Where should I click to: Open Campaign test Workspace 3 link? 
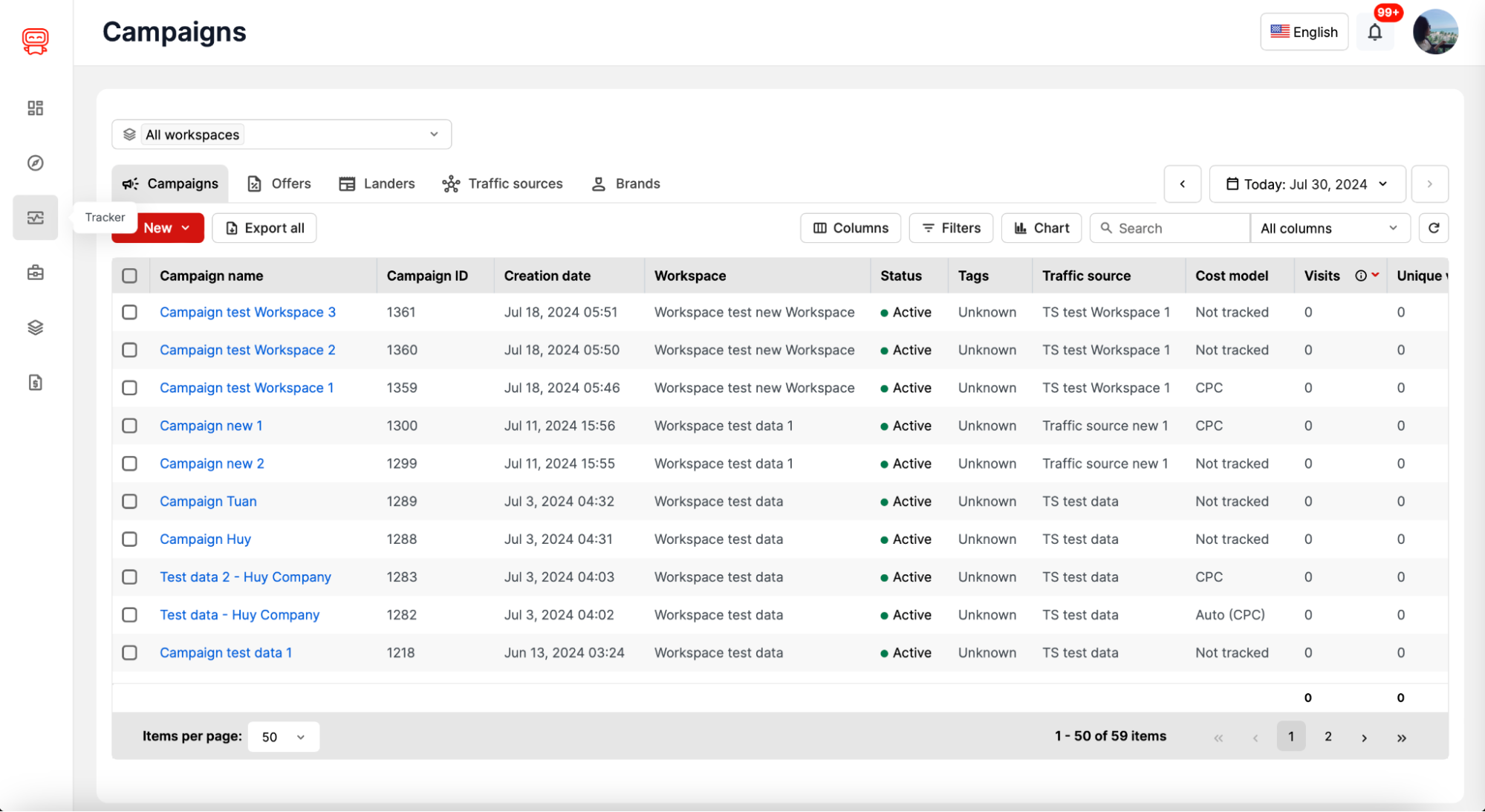pos(247,312)
